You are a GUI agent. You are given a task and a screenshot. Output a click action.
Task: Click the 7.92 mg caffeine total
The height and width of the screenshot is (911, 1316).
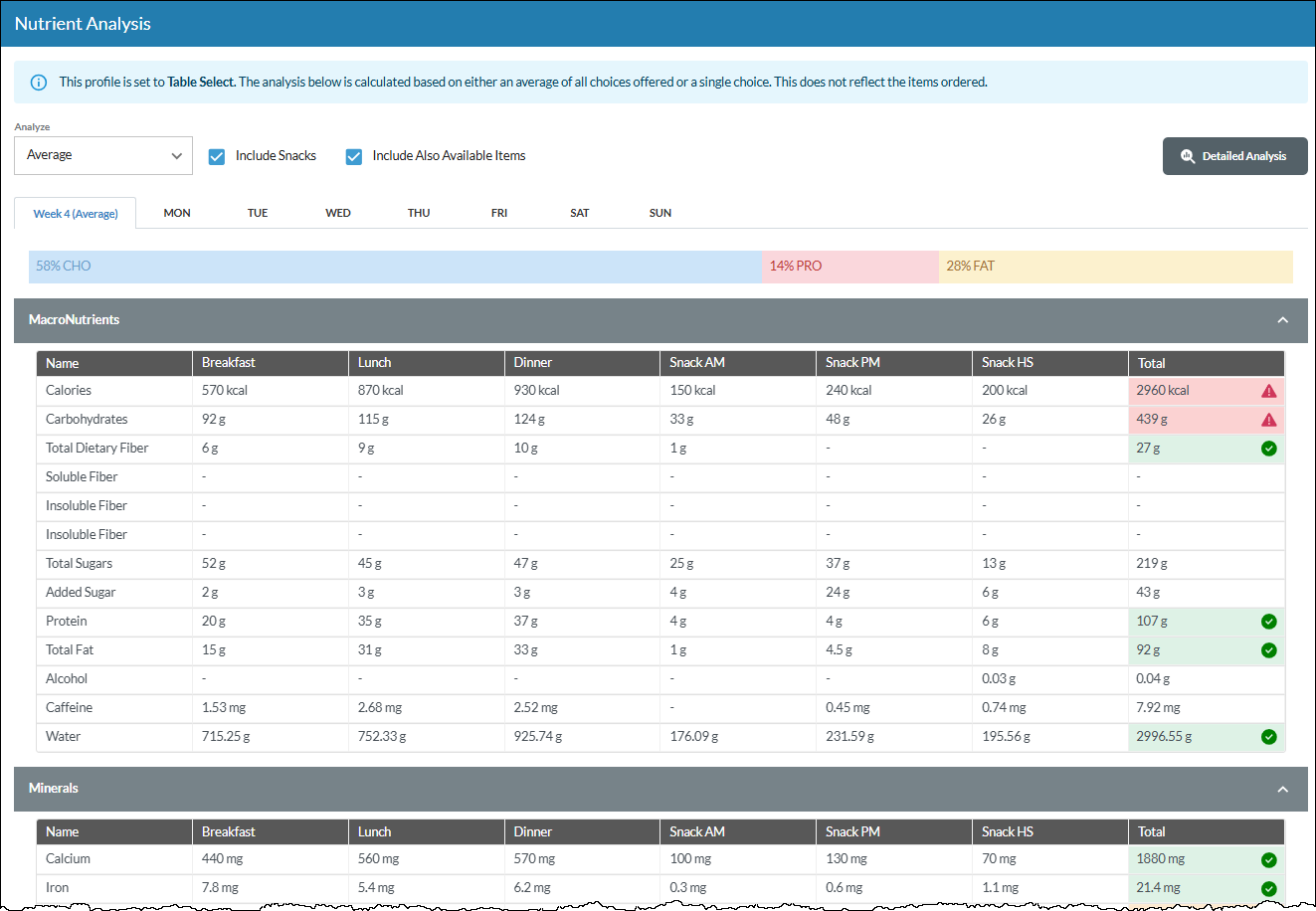pos(1158,708)
